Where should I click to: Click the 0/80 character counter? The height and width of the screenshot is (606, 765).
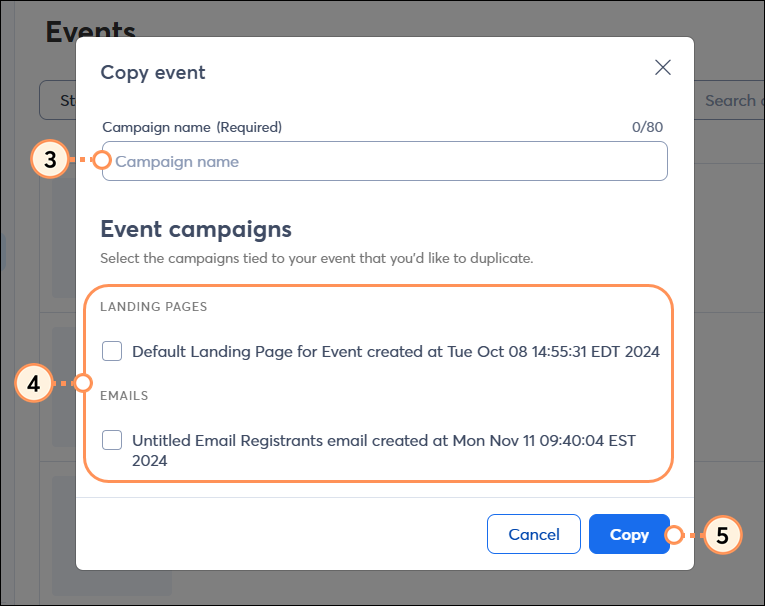click(x=647, y=127)
